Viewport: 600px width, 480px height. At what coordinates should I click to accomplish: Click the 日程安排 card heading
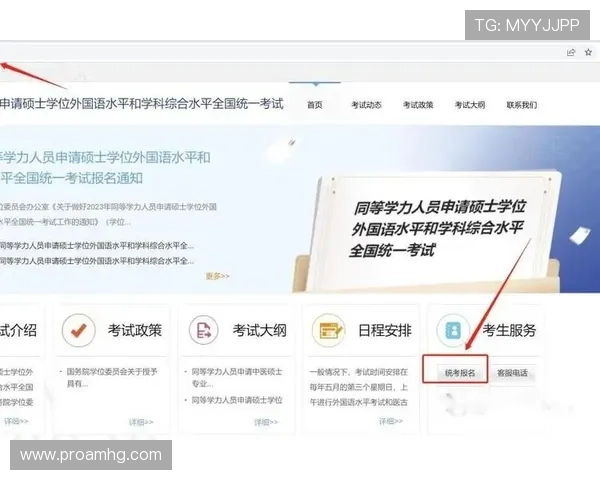pyautogui.click(x=385, y=330)
